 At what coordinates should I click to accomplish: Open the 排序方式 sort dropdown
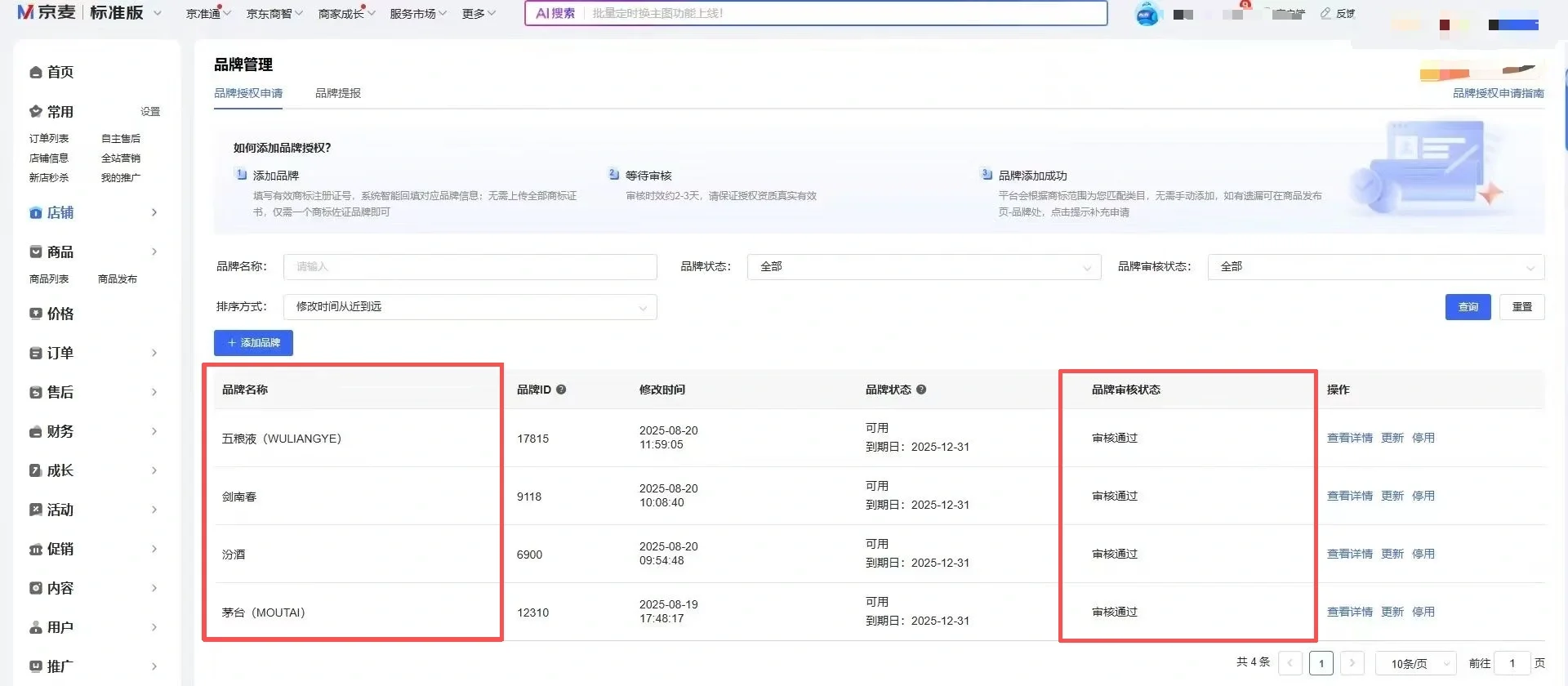click(x=470, y=307)
